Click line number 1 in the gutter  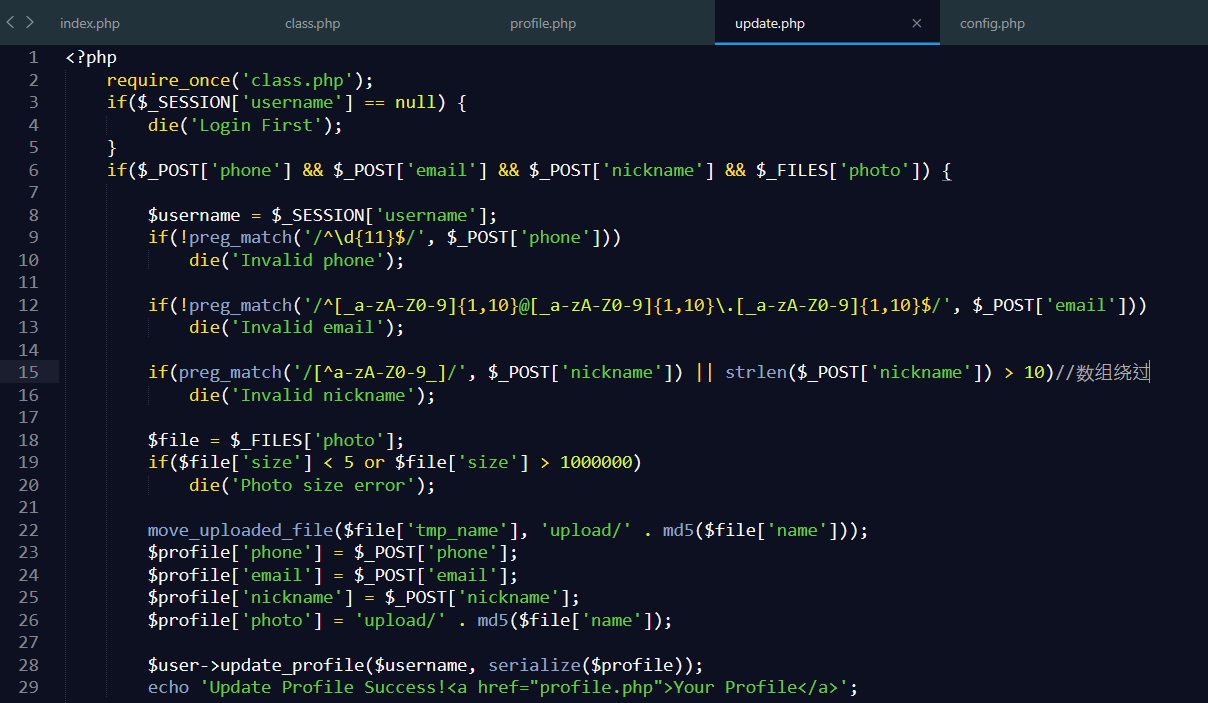[x=33, y=57]
